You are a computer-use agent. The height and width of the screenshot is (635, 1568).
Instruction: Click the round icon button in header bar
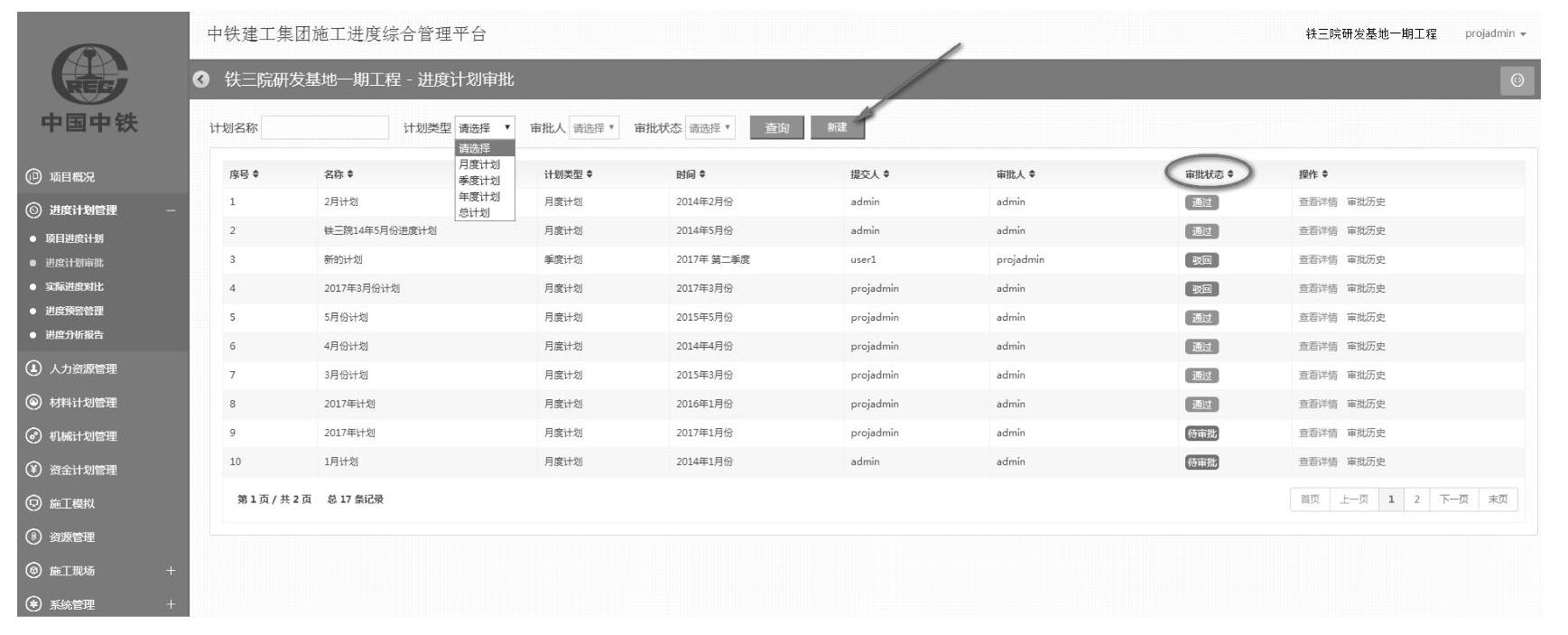(1517, 80)
